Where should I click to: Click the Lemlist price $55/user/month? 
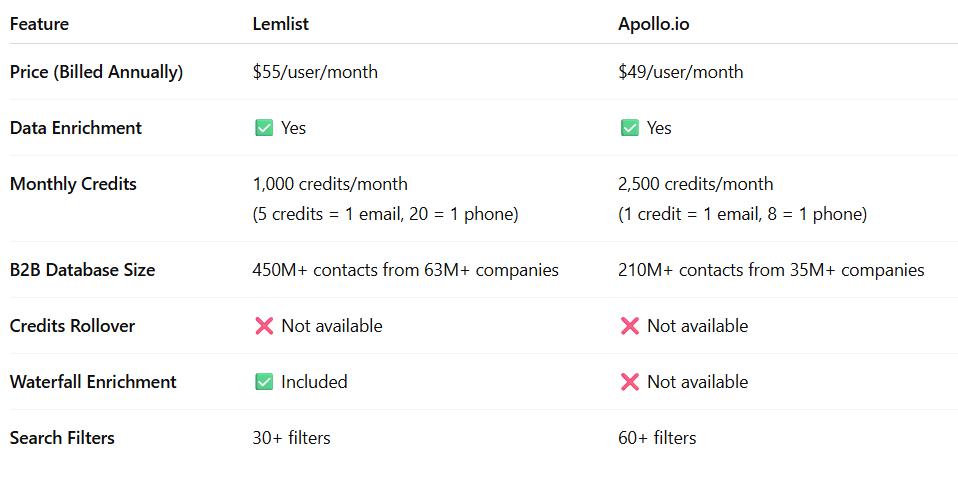click(x=315, y=71)
